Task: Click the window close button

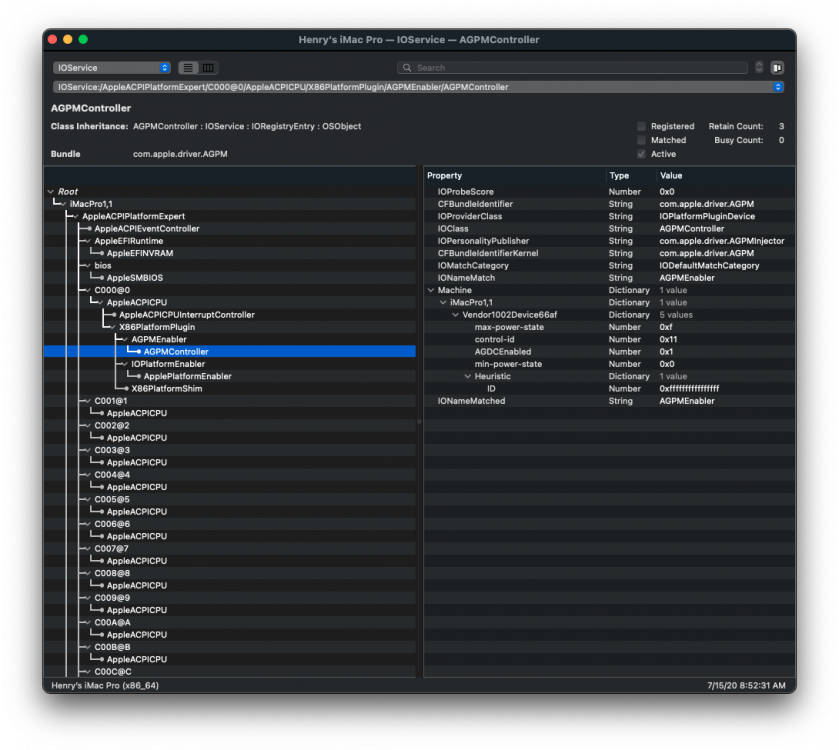Action: pos(52,39)
